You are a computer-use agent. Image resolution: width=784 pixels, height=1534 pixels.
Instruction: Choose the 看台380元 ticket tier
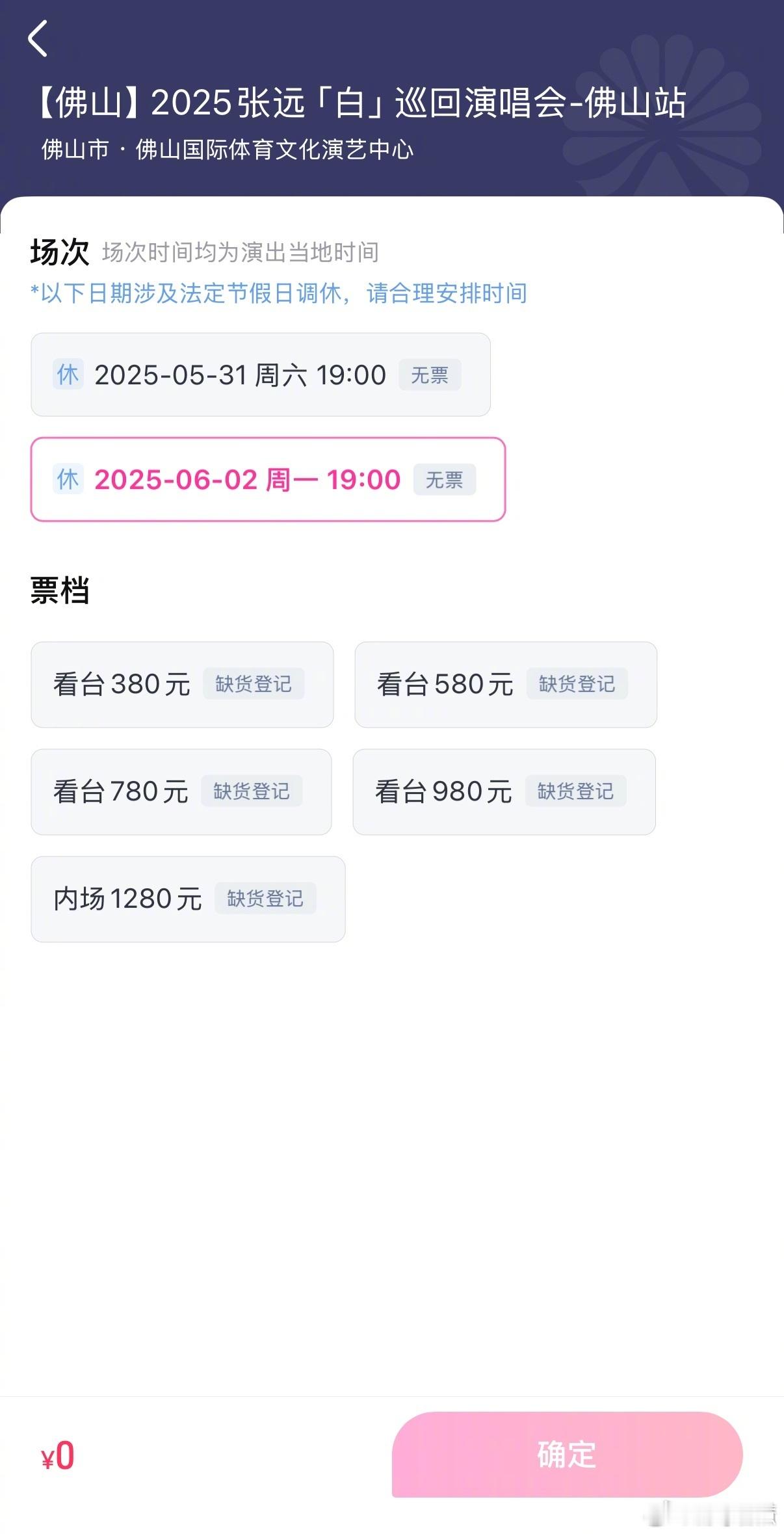(x=182, y=684)
